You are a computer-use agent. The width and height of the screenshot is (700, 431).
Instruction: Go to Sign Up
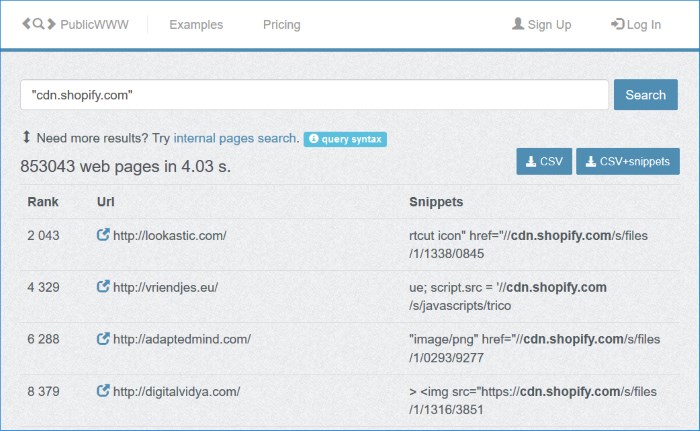point(542,25)
